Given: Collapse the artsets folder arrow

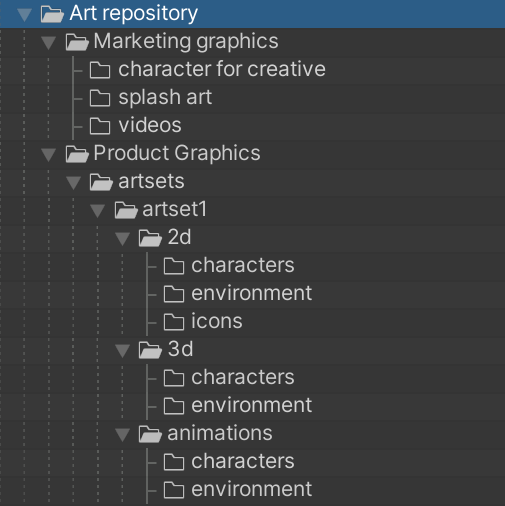Looking at the screenshot, I should [73, 183].
